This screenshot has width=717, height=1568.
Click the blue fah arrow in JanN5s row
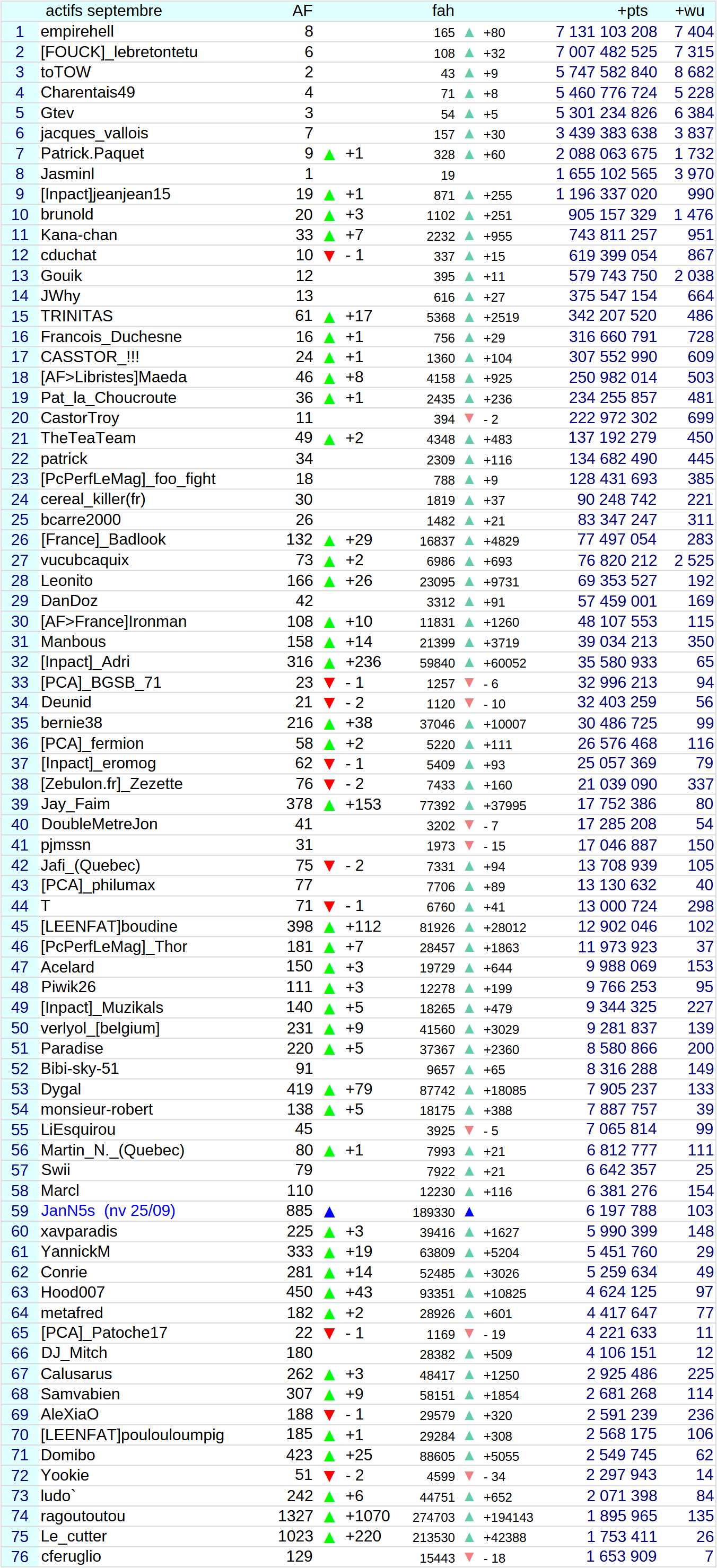click(469, 1212)
